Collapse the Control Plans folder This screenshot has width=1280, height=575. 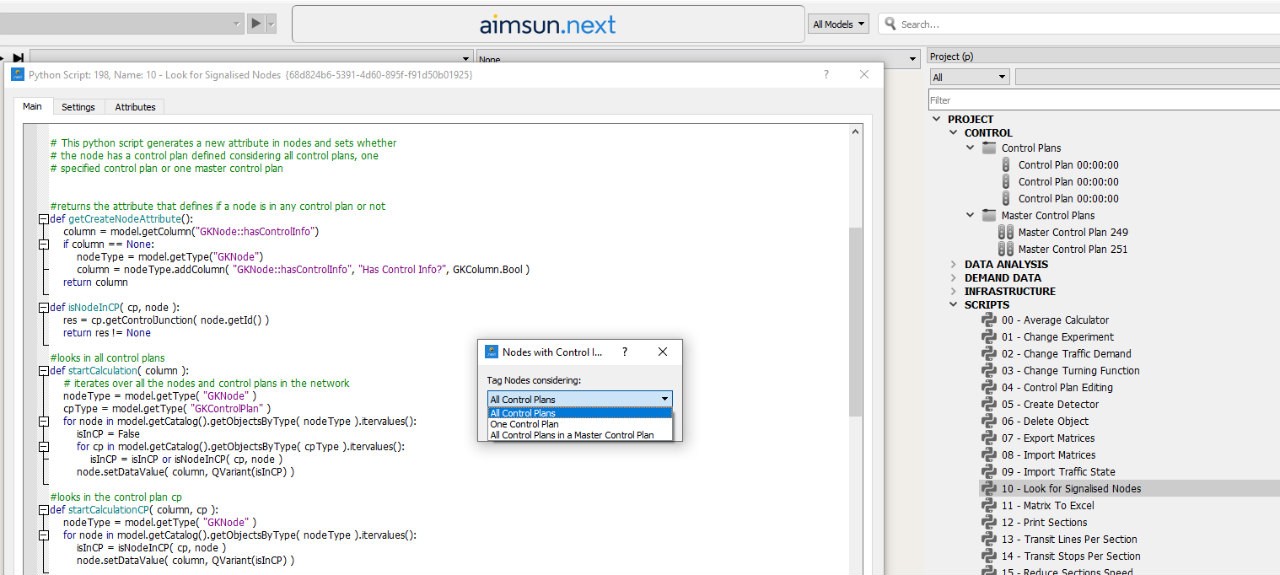point(970,148)
